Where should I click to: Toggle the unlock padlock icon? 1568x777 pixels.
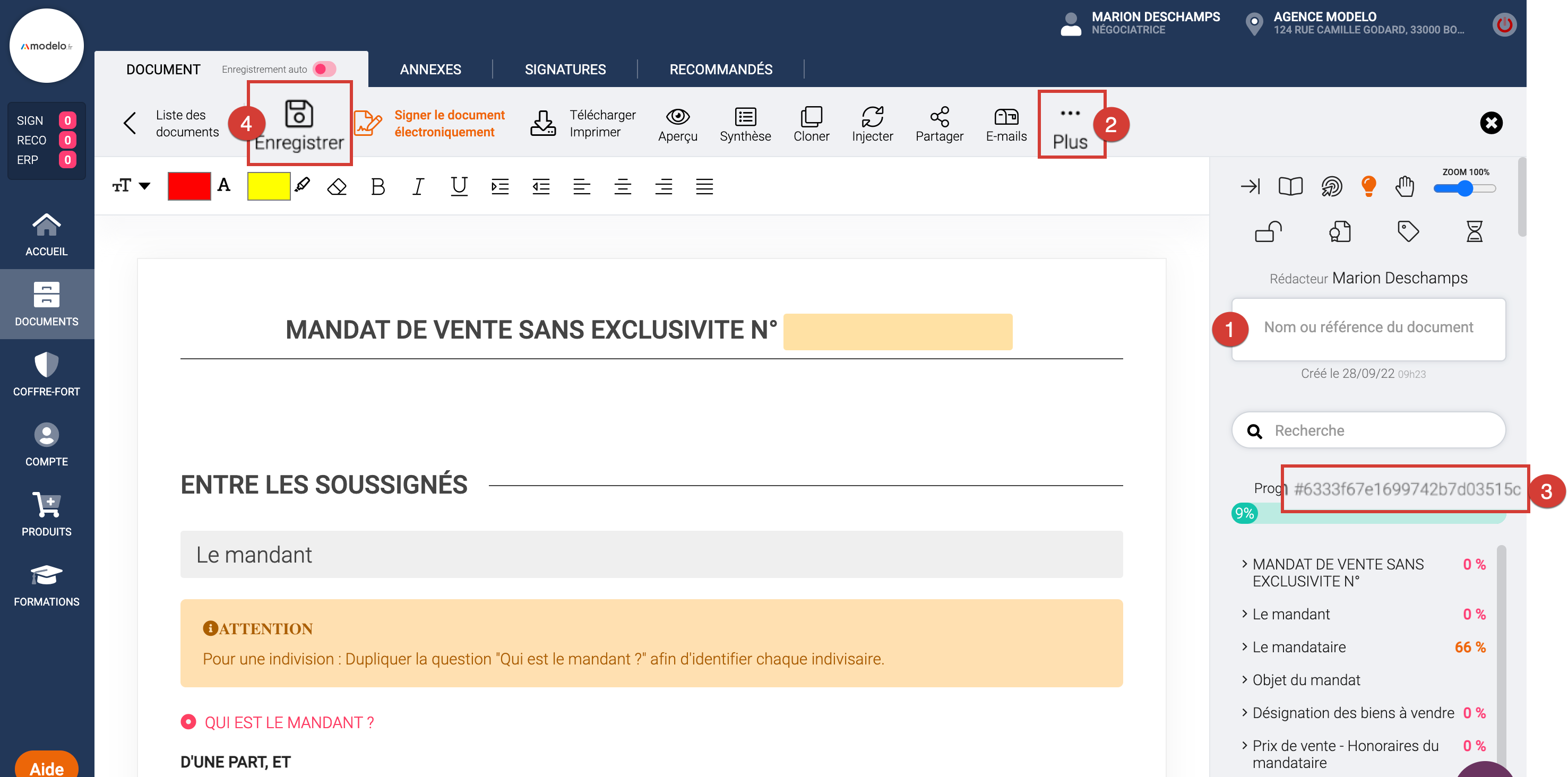pyautogui.click(x=1268, y=231)
